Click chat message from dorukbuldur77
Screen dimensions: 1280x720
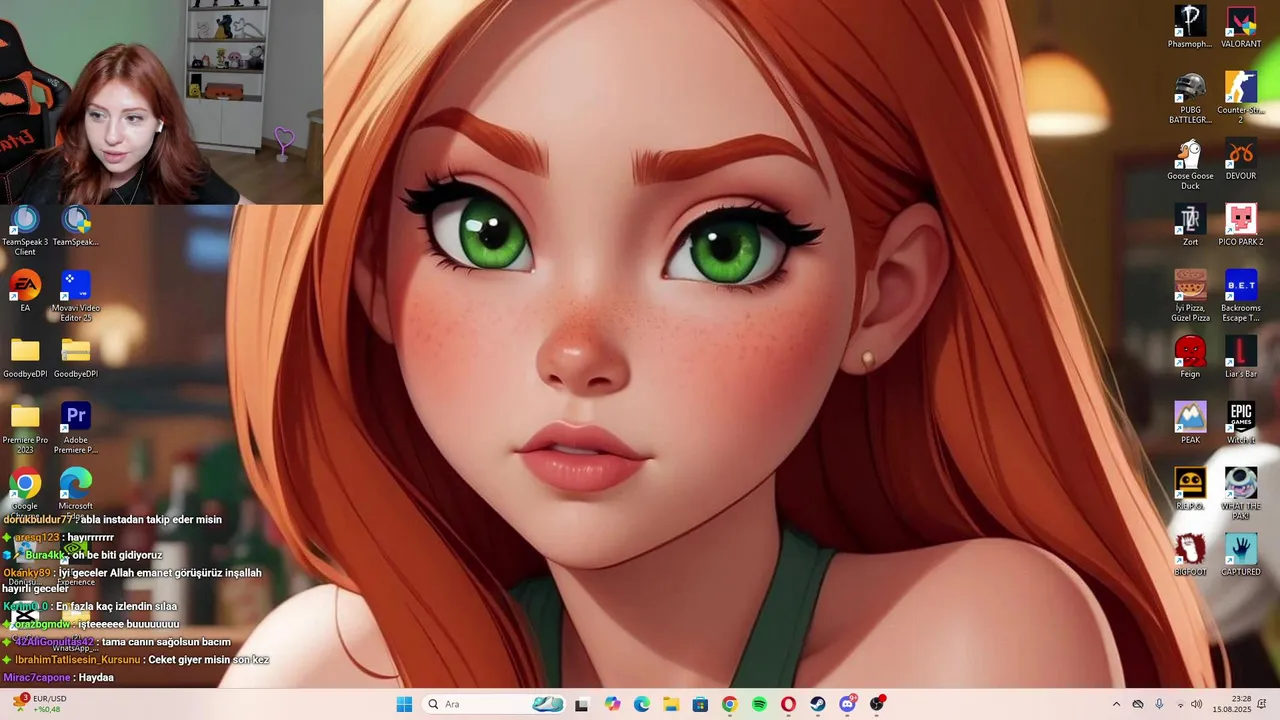pos(112,519)
